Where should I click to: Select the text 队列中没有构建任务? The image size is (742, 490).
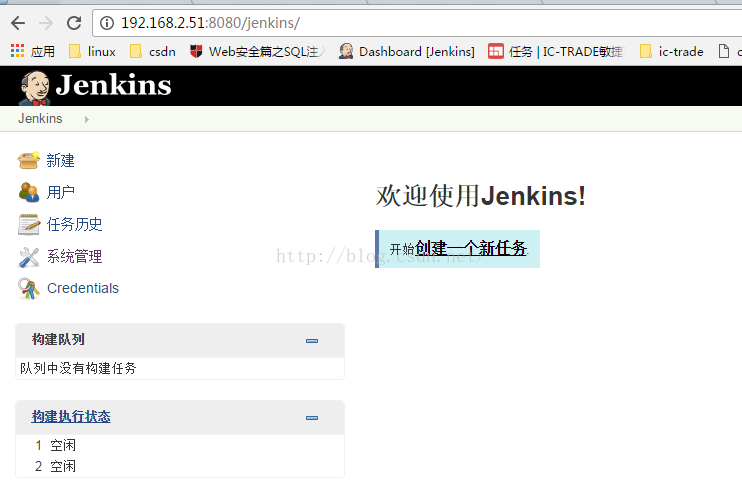click(78, 368)
